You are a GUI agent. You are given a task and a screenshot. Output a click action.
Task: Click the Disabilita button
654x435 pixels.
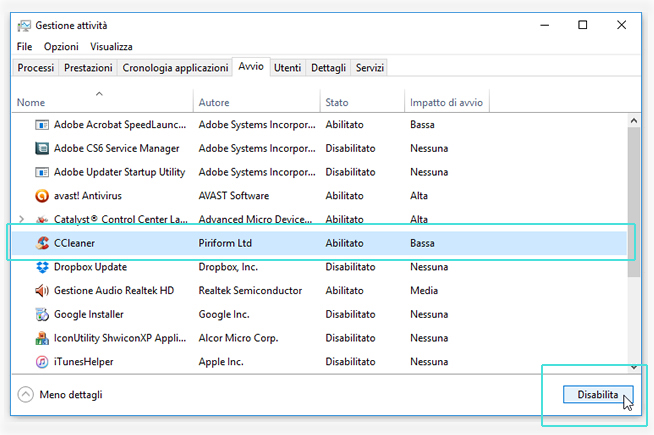pos(598,395)
